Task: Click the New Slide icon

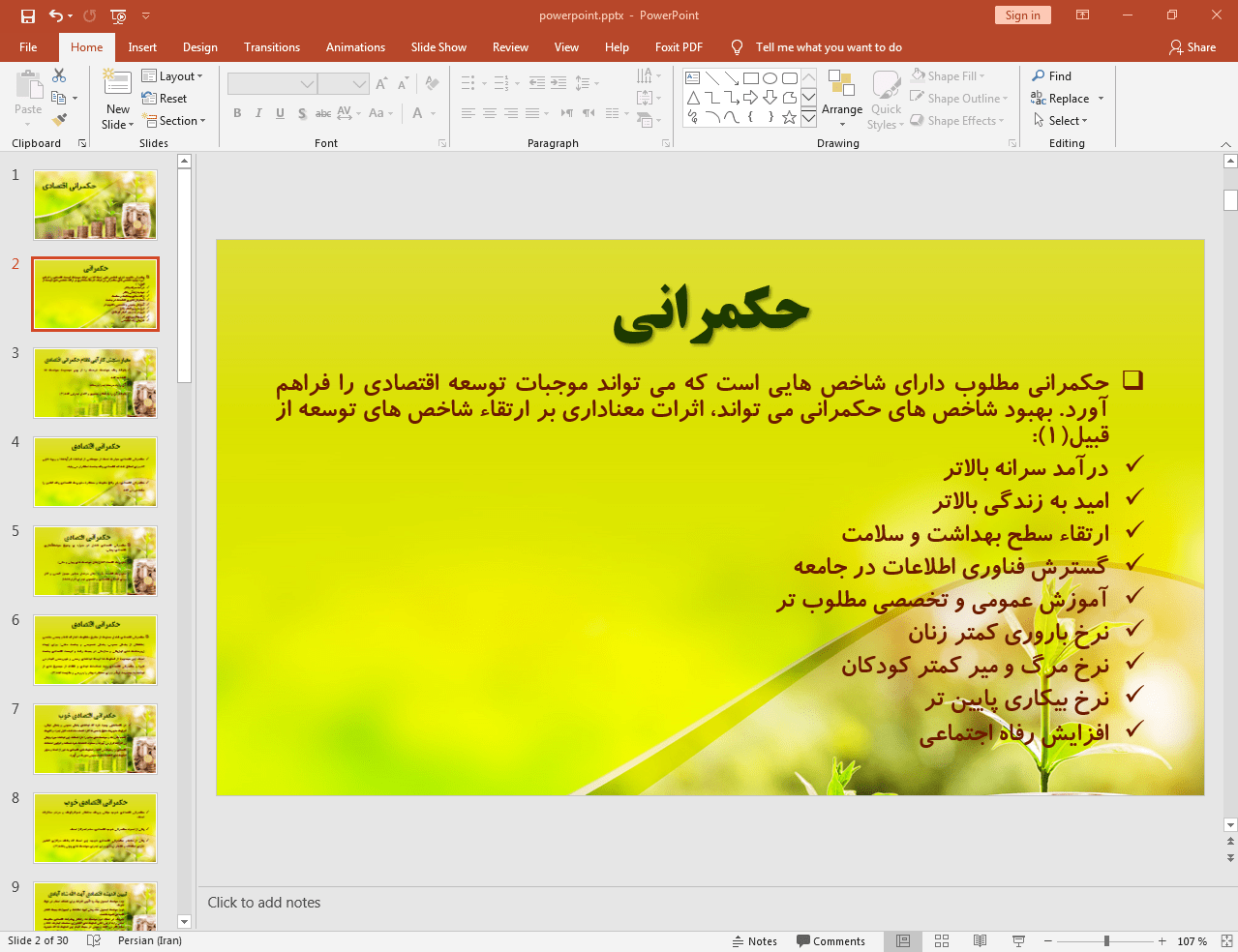Action: (117, 83)
